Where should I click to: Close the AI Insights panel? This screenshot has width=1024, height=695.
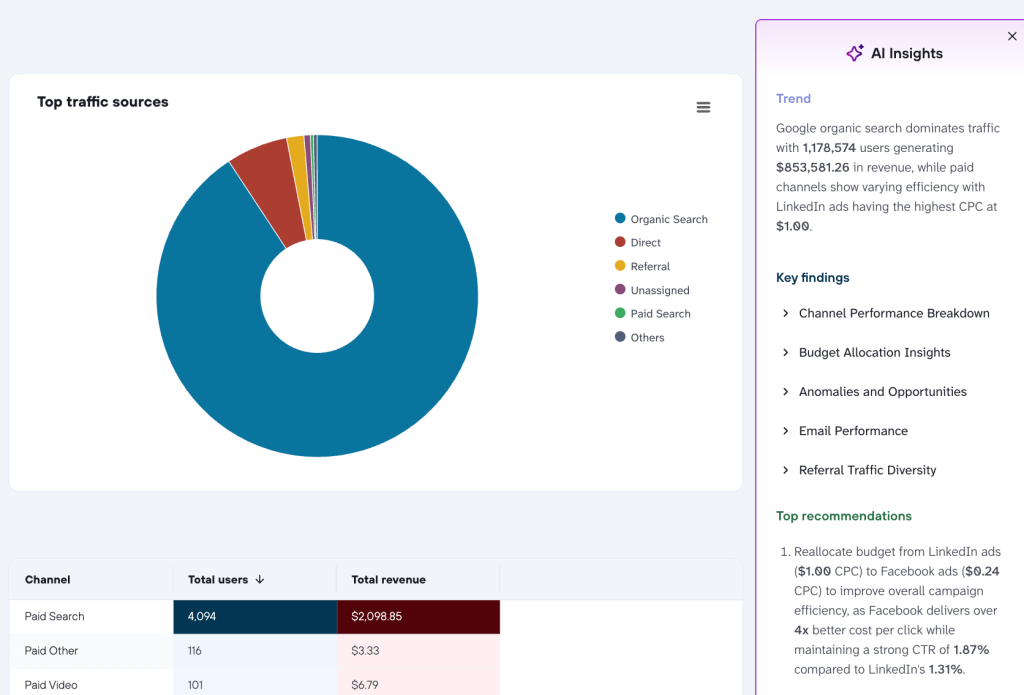(1012, 37)
